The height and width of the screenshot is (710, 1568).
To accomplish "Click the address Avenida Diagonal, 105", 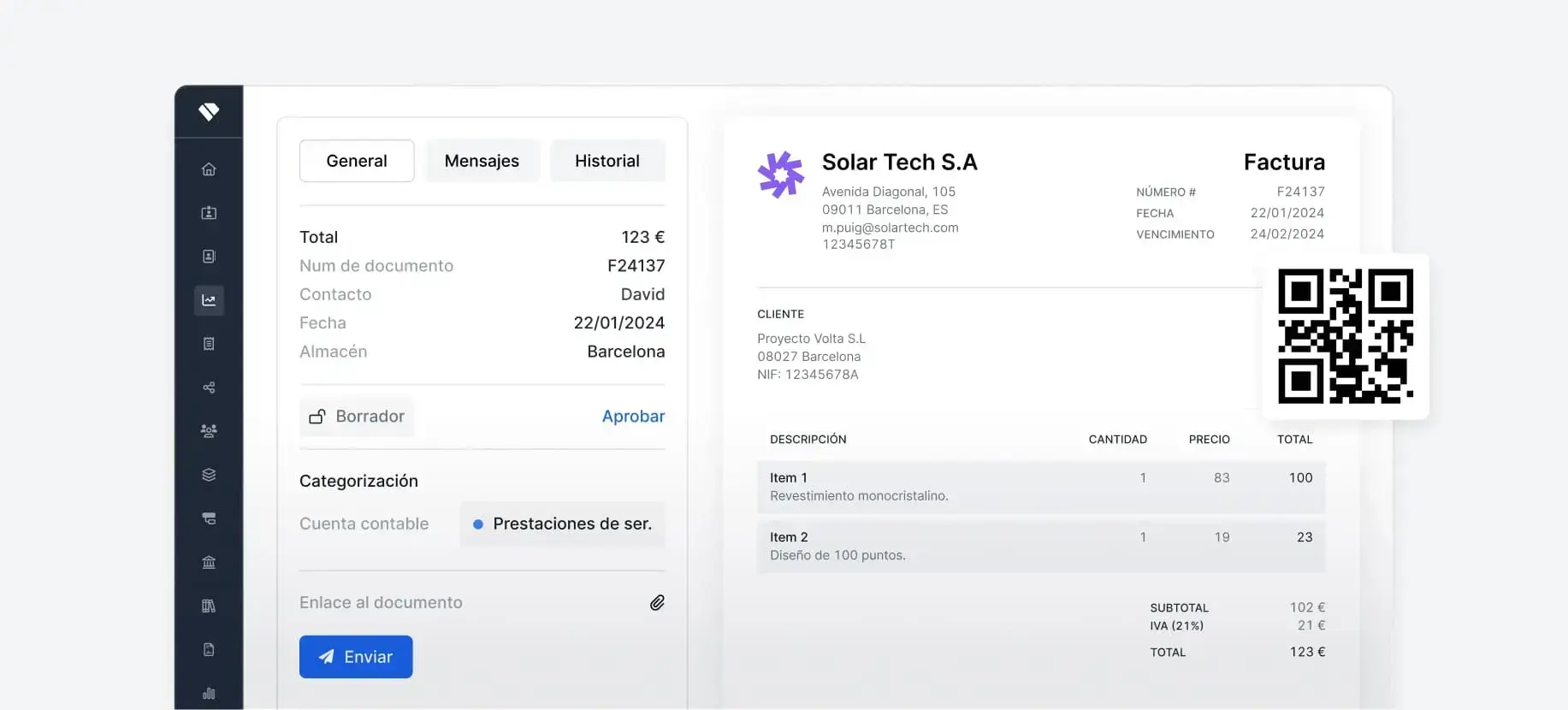I will coord(888,192).
